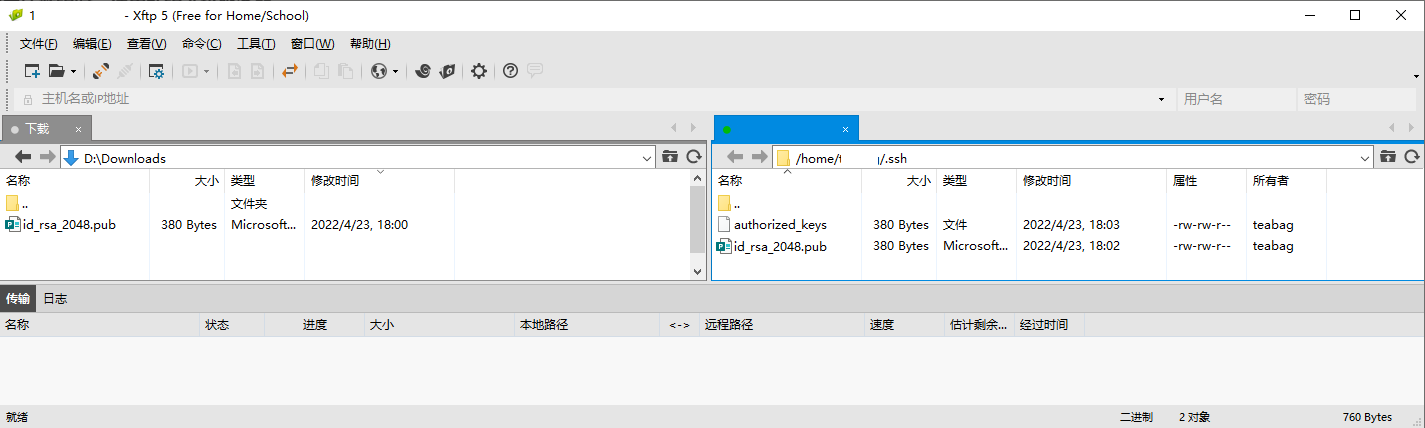
Task: Open Help with the question mark icon
Action: tap(510, 71)
